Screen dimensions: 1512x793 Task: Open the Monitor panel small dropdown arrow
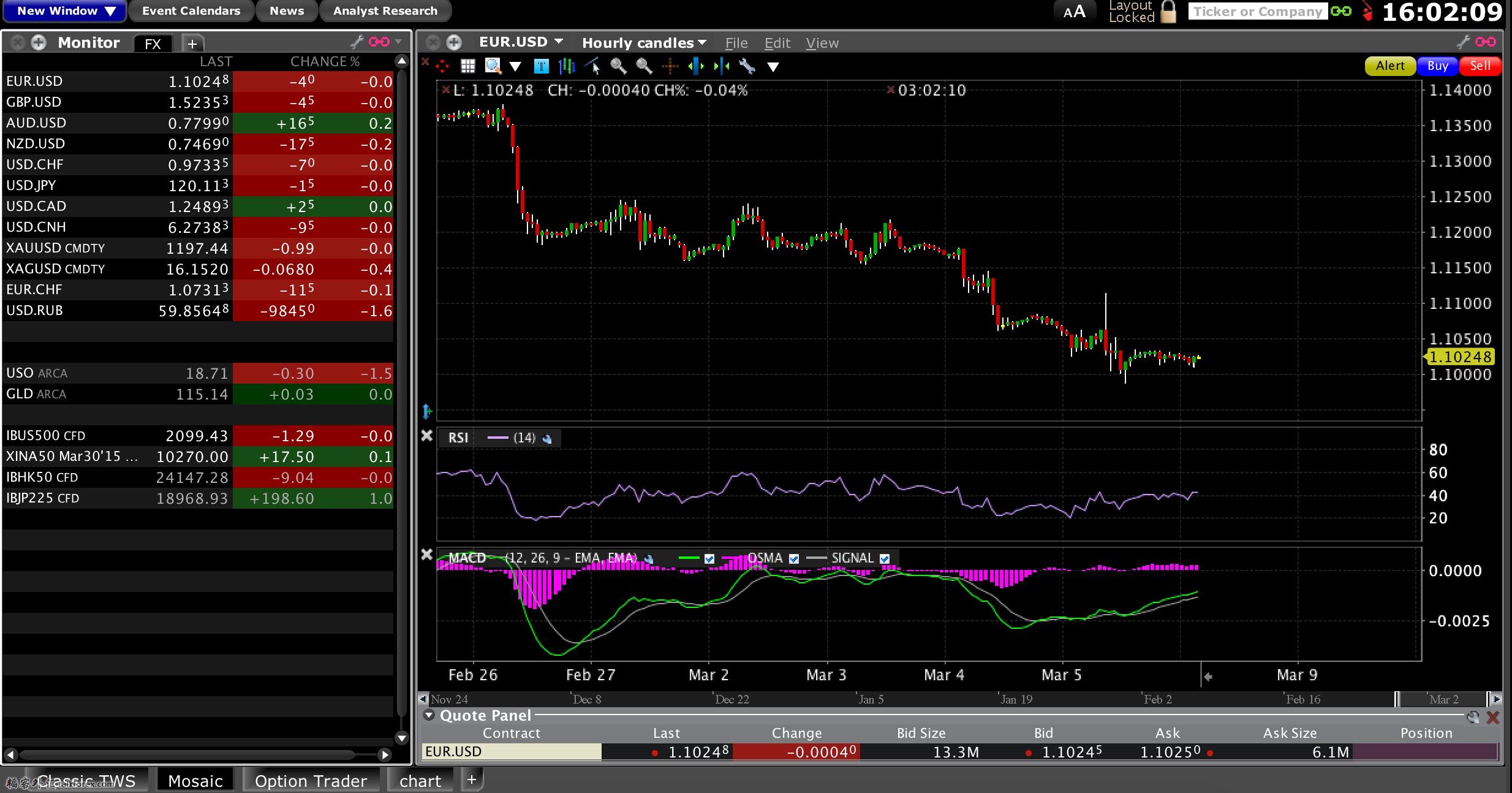tap(398, 42)
